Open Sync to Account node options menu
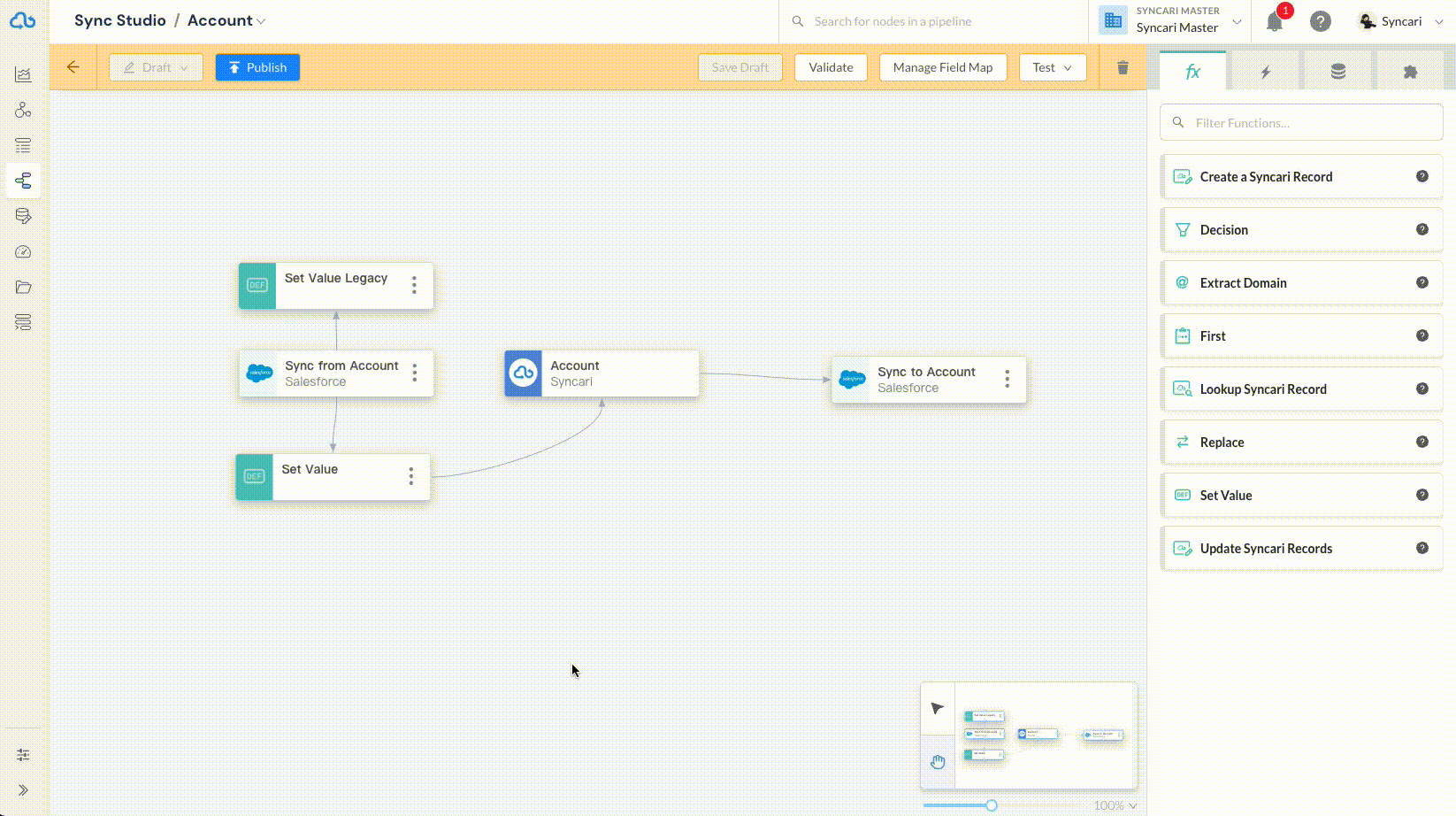Screen dimensions: 1456x816 (x=1008, y=379)
